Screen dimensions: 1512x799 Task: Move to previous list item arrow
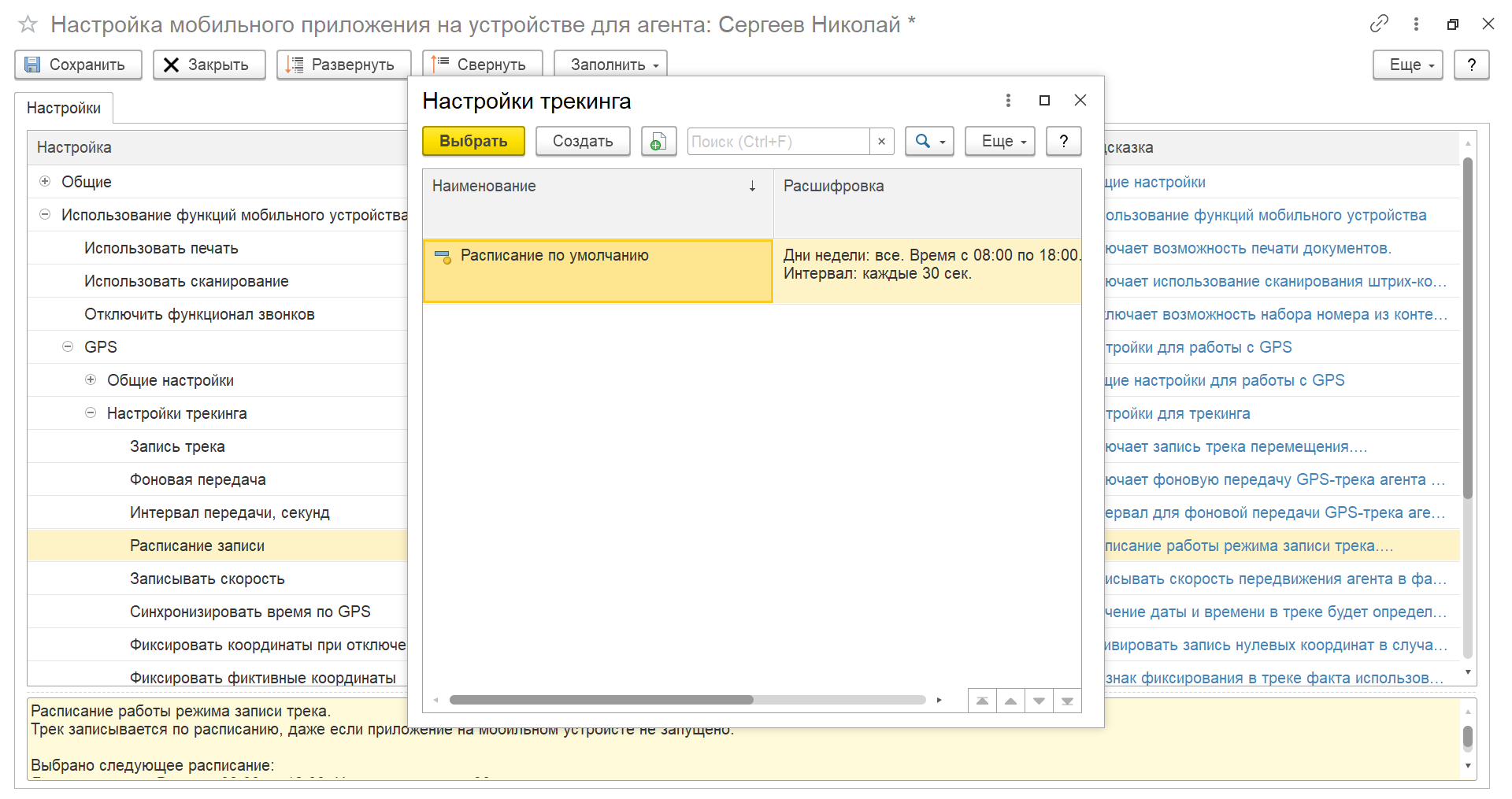(1010, 701)
